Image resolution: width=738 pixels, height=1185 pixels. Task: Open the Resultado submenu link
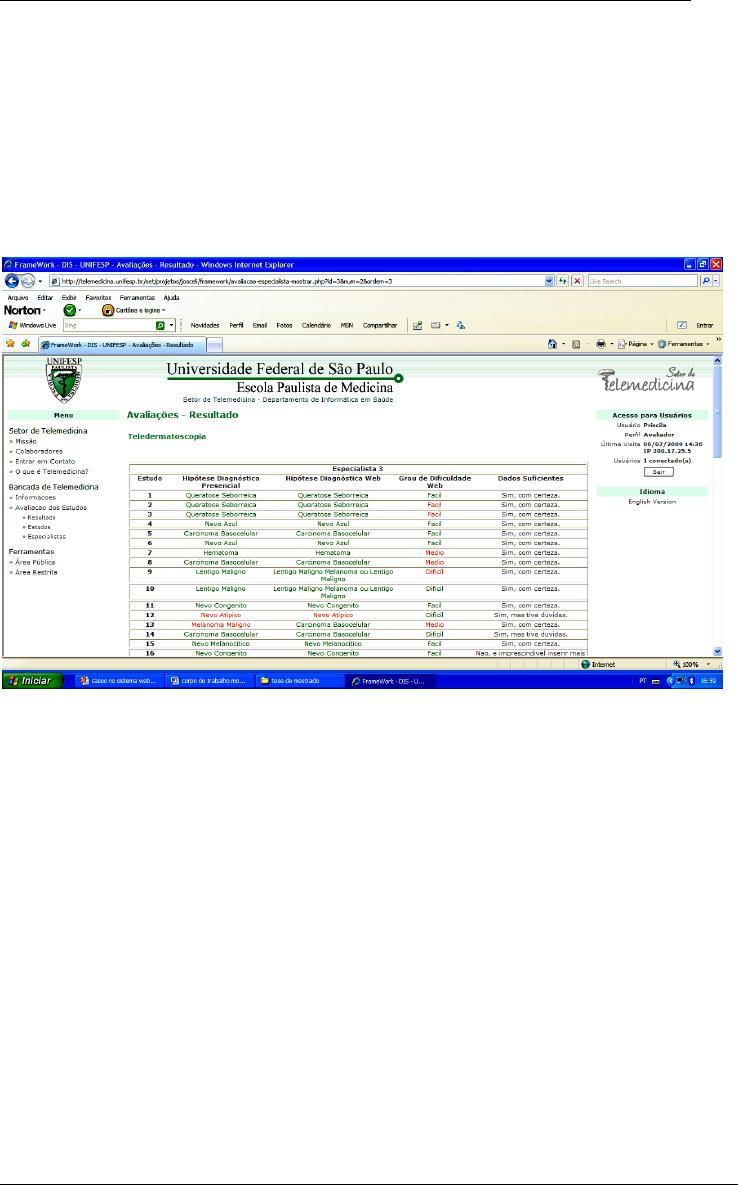tap(42, 518)
